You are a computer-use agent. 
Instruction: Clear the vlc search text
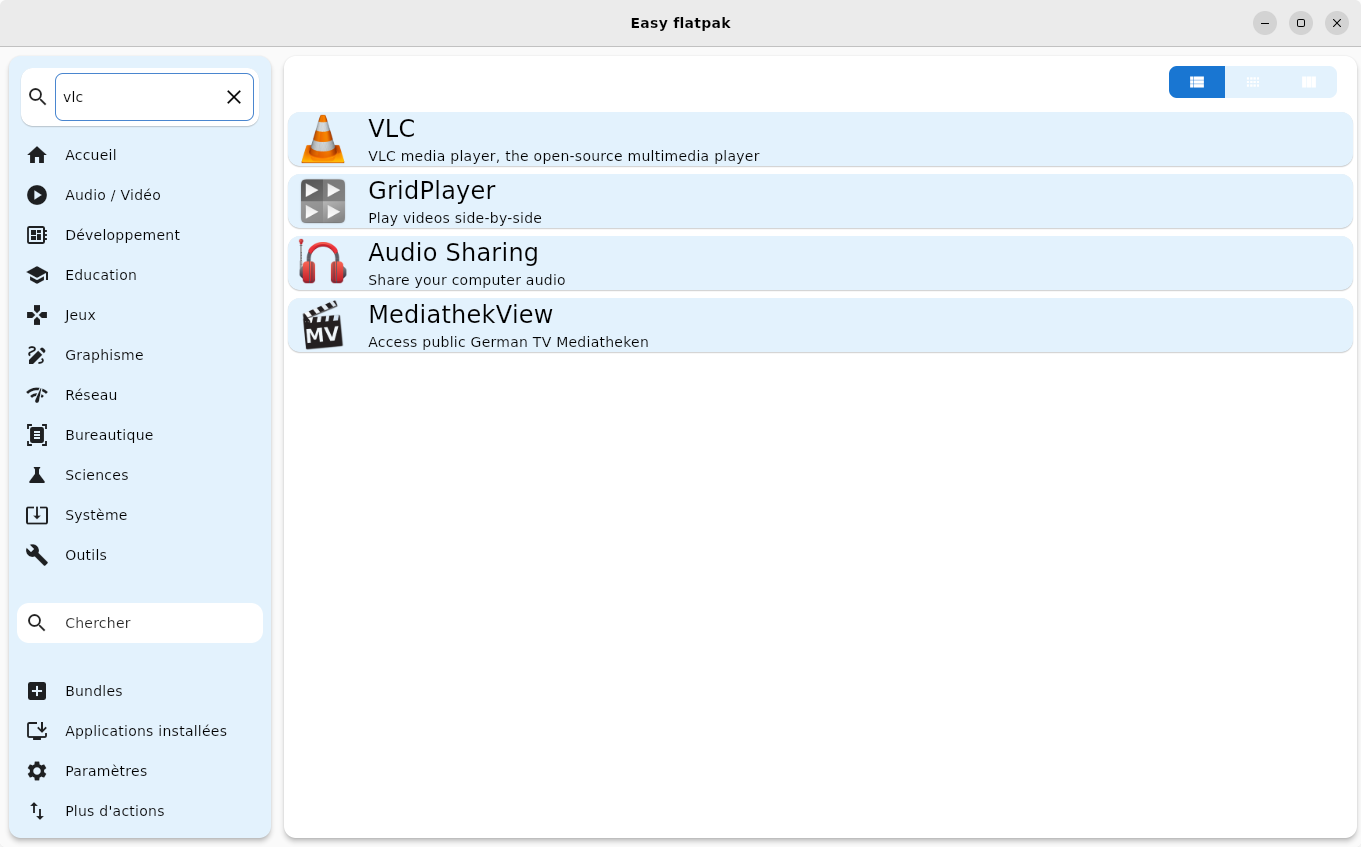234,97
